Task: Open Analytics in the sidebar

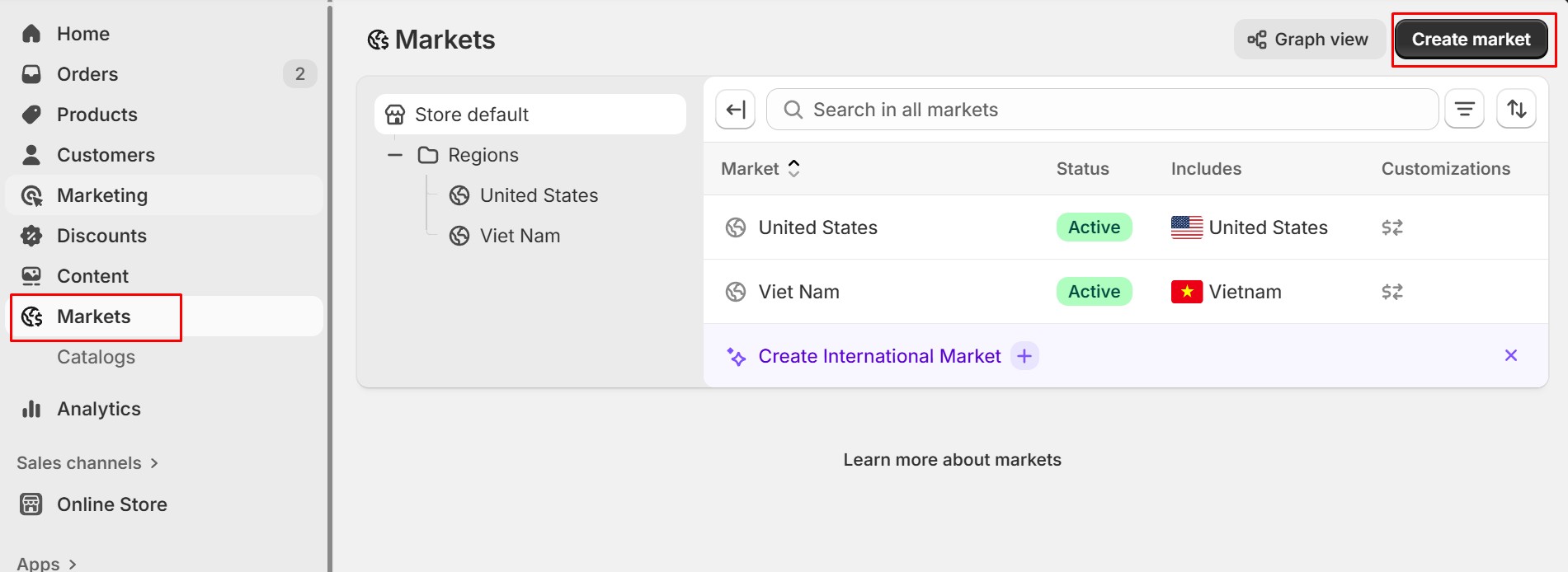Action: (98, 409)
